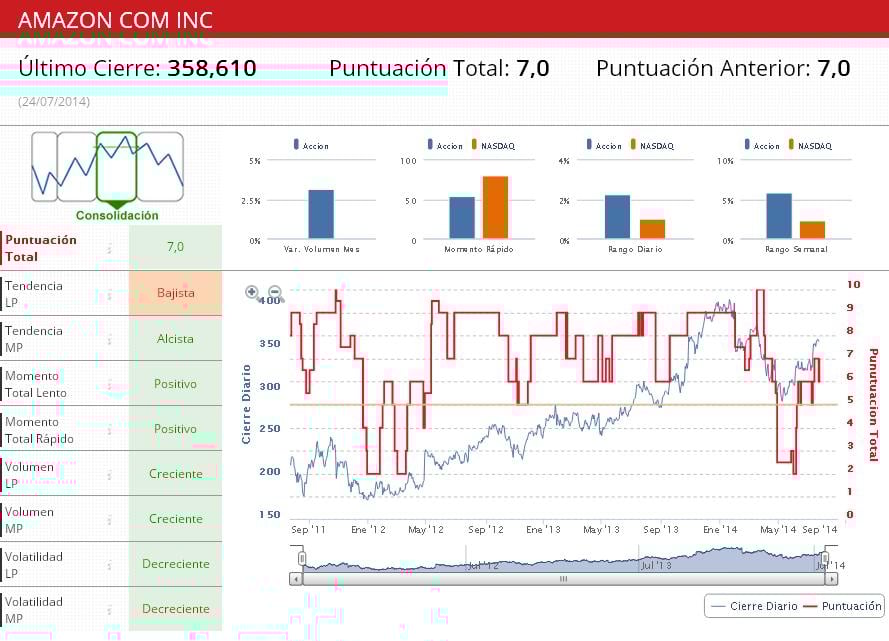
Task: Click the Bajista value cell
Action: point(175,293)
